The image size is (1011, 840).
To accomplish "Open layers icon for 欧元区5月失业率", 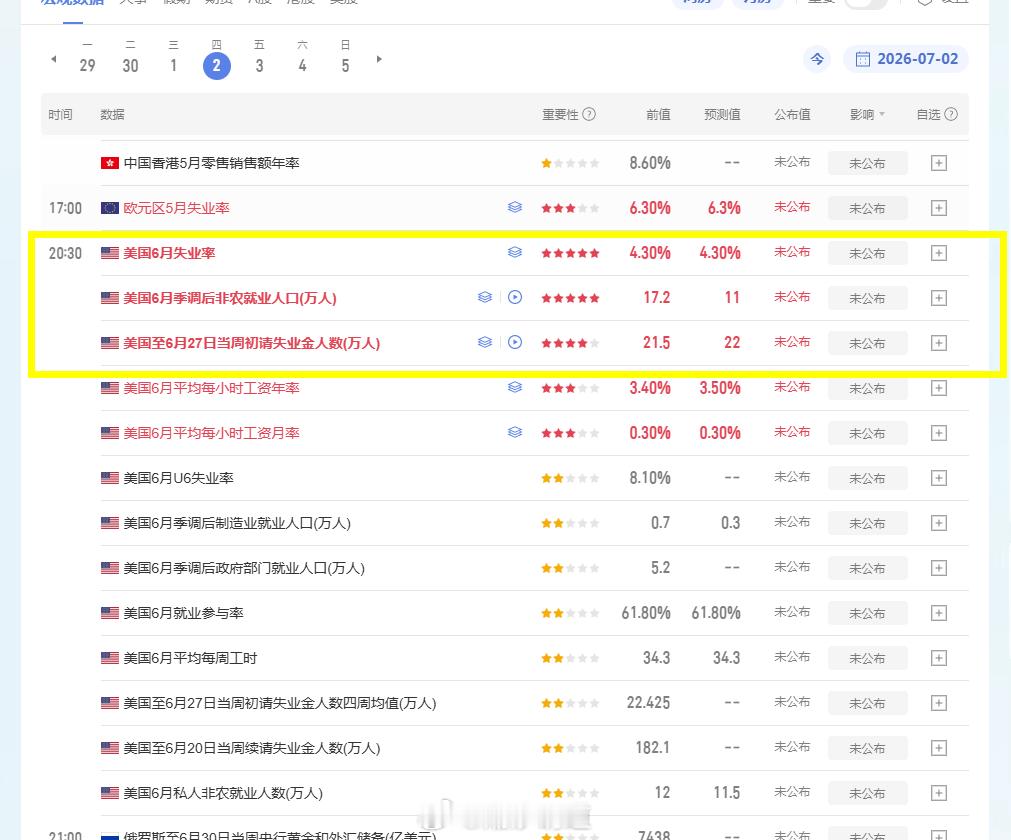I will coord(515,208).
